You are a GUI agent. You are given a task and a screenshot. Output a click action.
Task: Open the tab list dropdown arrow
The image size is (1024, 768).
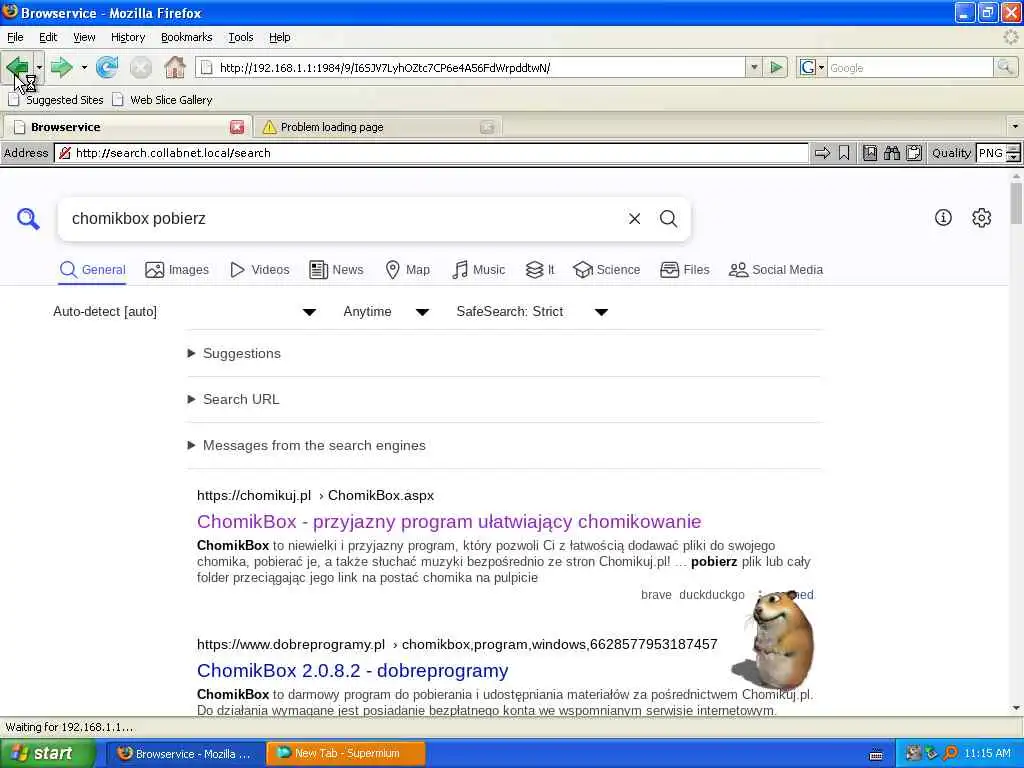pos(1015,126)
